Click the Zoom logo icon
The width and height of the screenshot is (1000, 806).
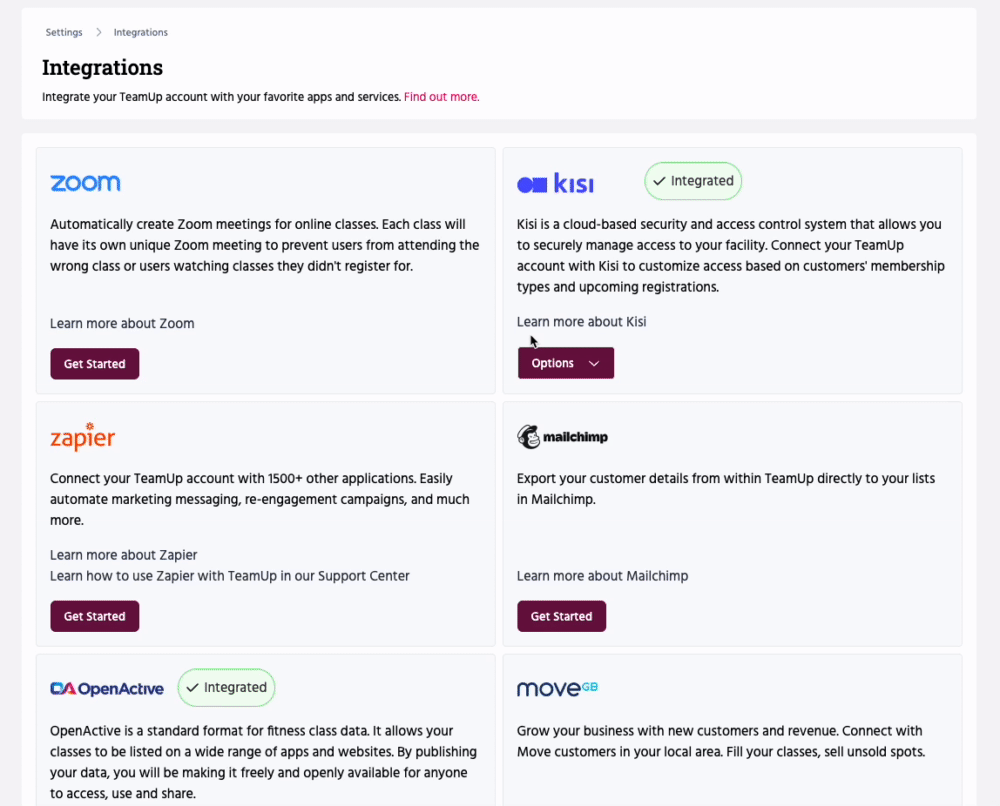click(85, 183)
